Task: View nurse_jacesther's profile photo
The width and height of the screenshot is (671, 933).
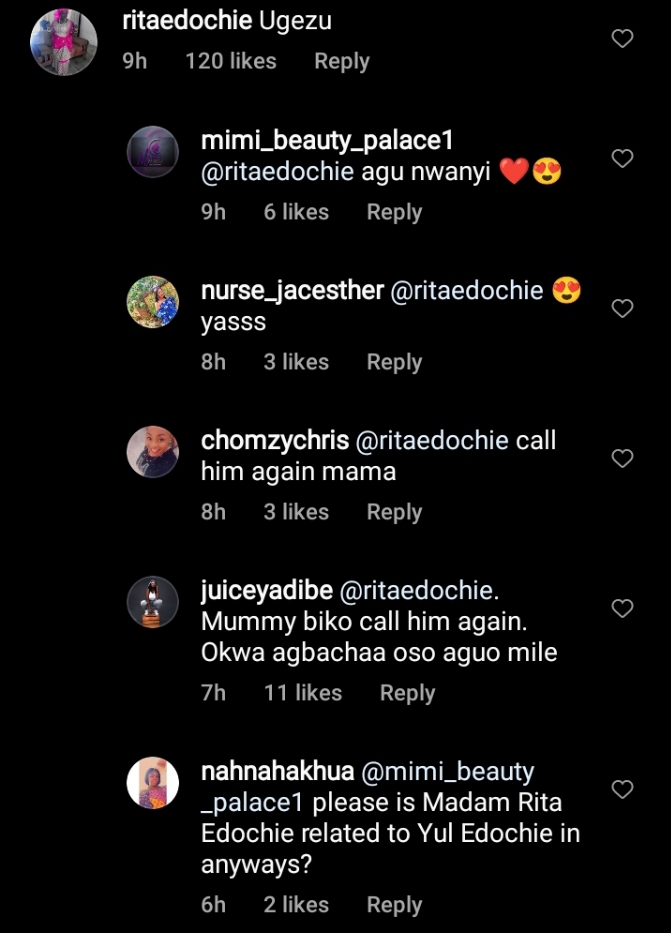Action: click(153, 302)
